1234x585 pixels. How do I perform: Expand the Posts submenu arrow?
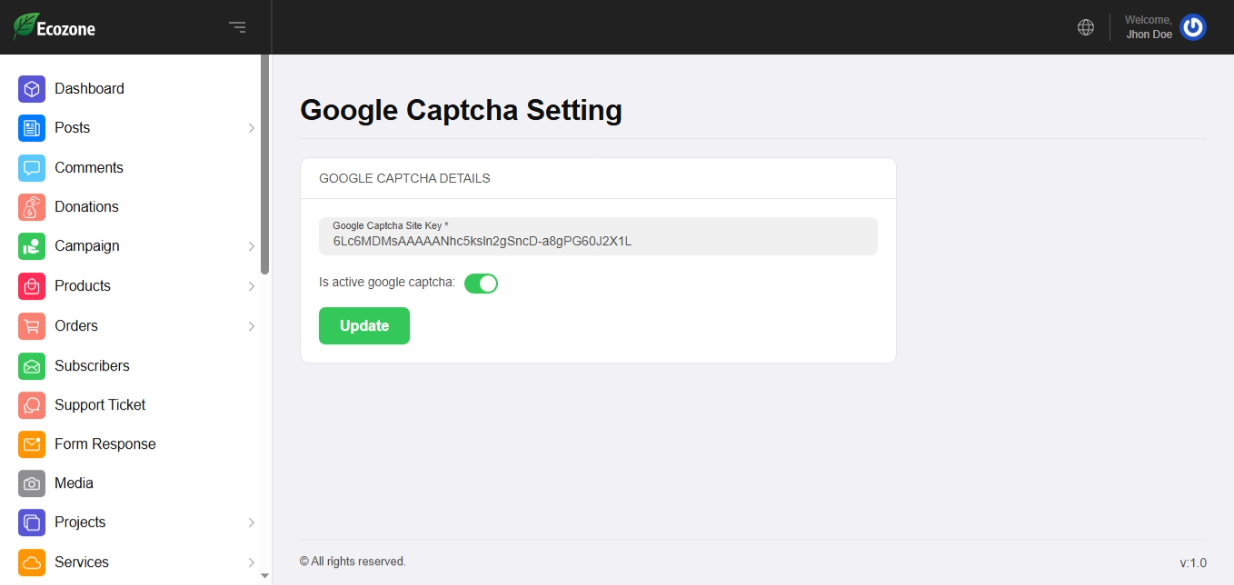[x=251, y=128]
